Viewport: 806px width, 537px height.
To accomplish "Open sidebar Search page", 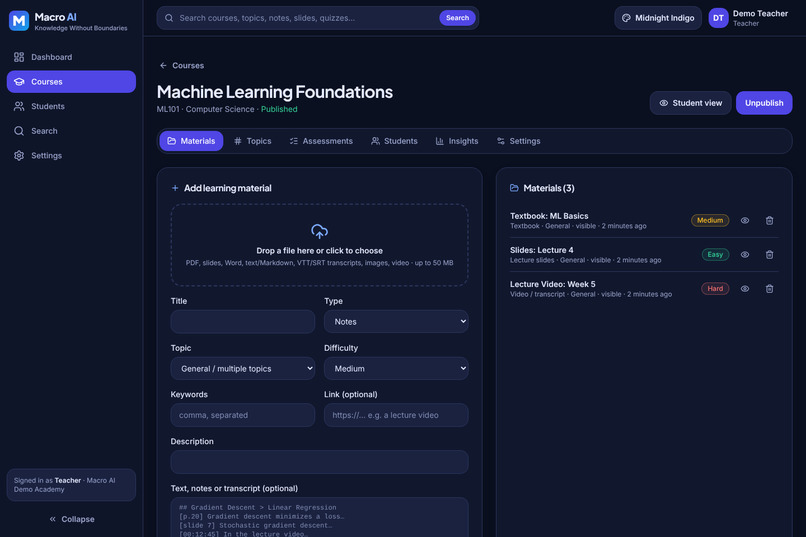I will pos(71,131).
